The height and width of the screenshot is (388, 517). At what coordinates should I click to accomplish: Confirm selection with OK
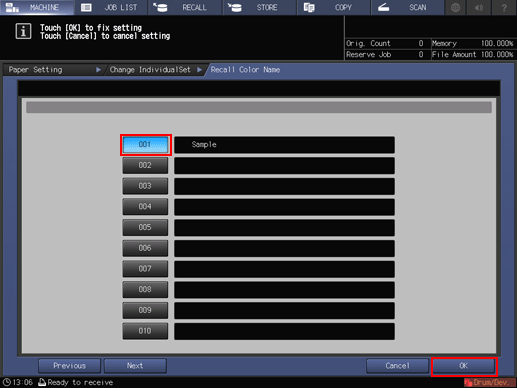pyautogui.click(x=464, y=366)
